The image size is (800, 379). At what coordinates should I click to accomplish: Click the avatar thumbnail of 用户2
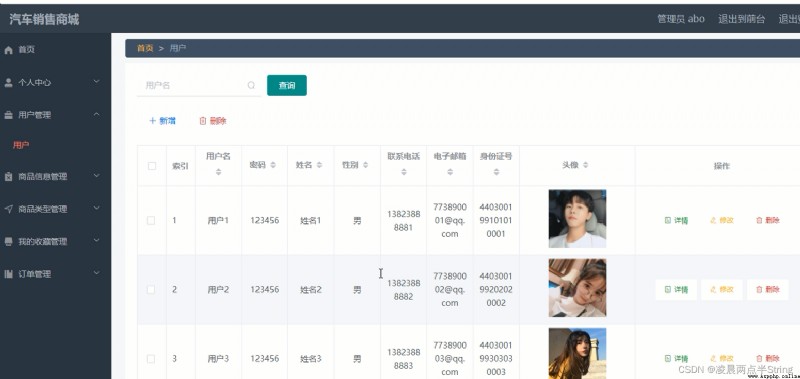(x=577, y=288)
